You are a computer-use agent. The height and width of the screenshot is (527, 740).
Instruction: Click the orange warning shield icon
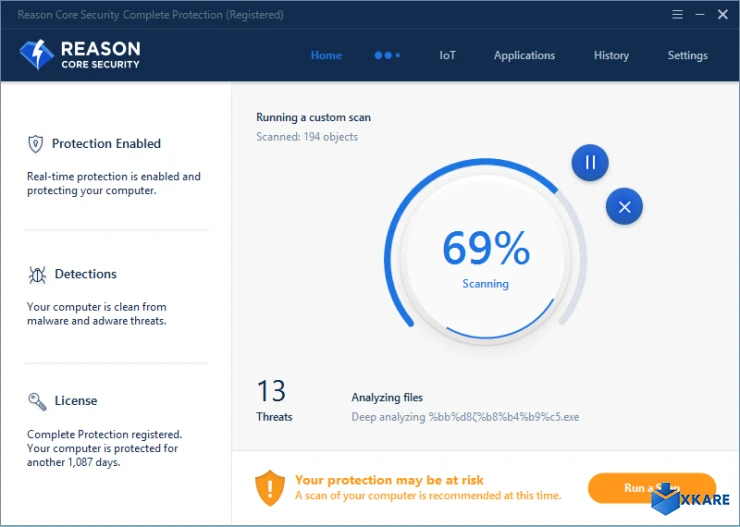coord(270,488)
